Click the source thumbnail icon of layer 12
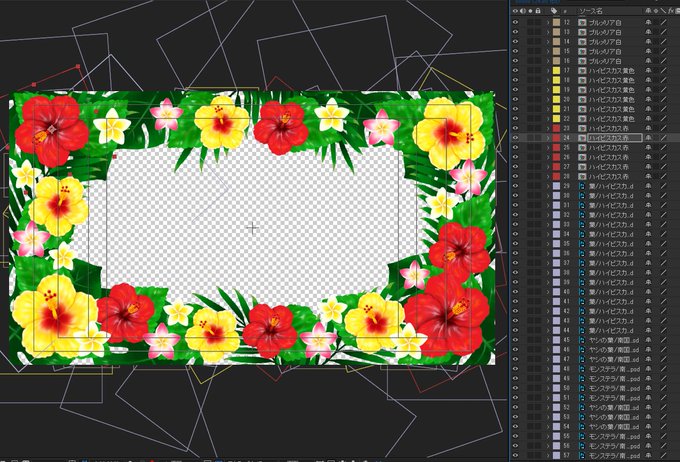 tap(582, 22)
